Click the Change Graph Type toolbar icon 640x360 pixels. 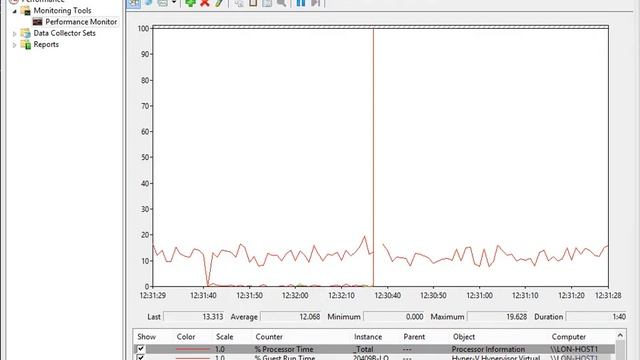coord(162,3)
